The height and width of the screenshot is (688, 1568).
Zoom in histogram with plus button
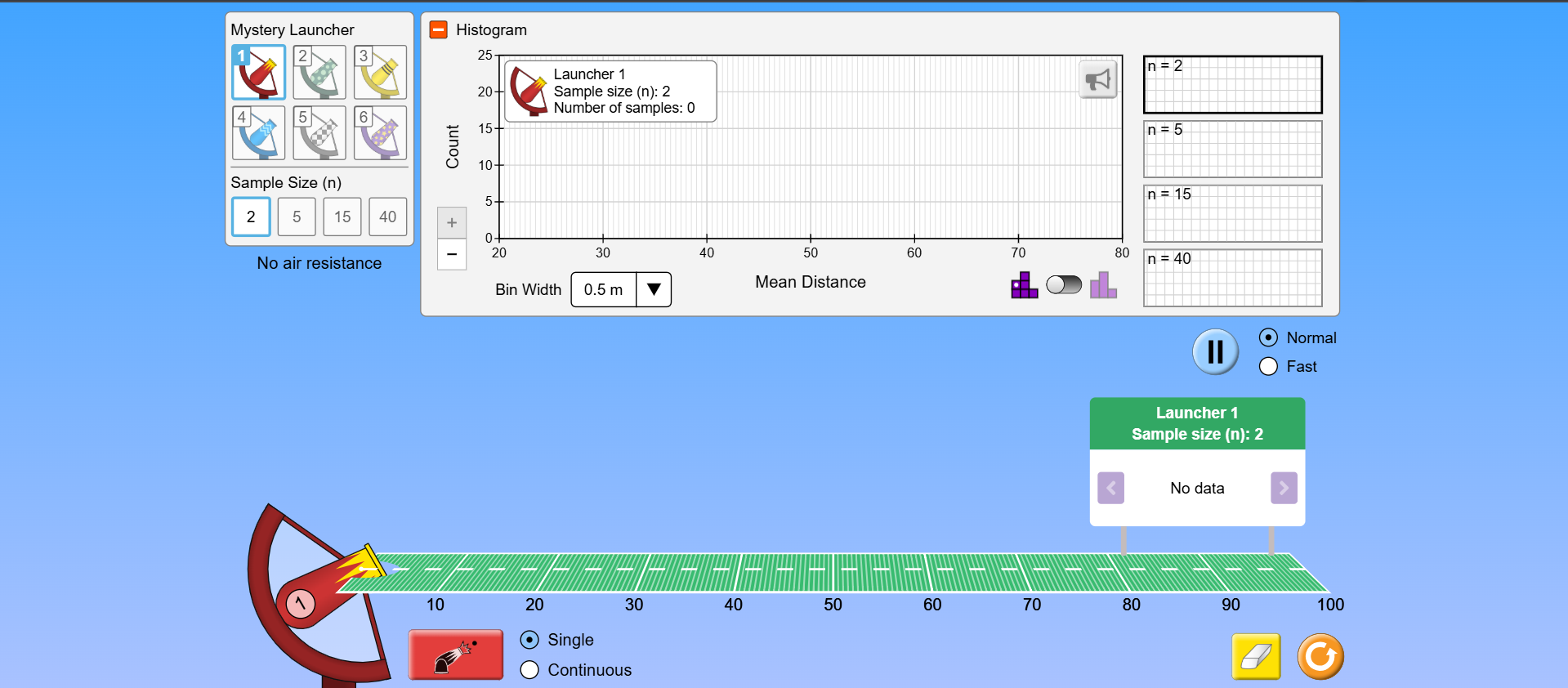[x=452, y=222]
